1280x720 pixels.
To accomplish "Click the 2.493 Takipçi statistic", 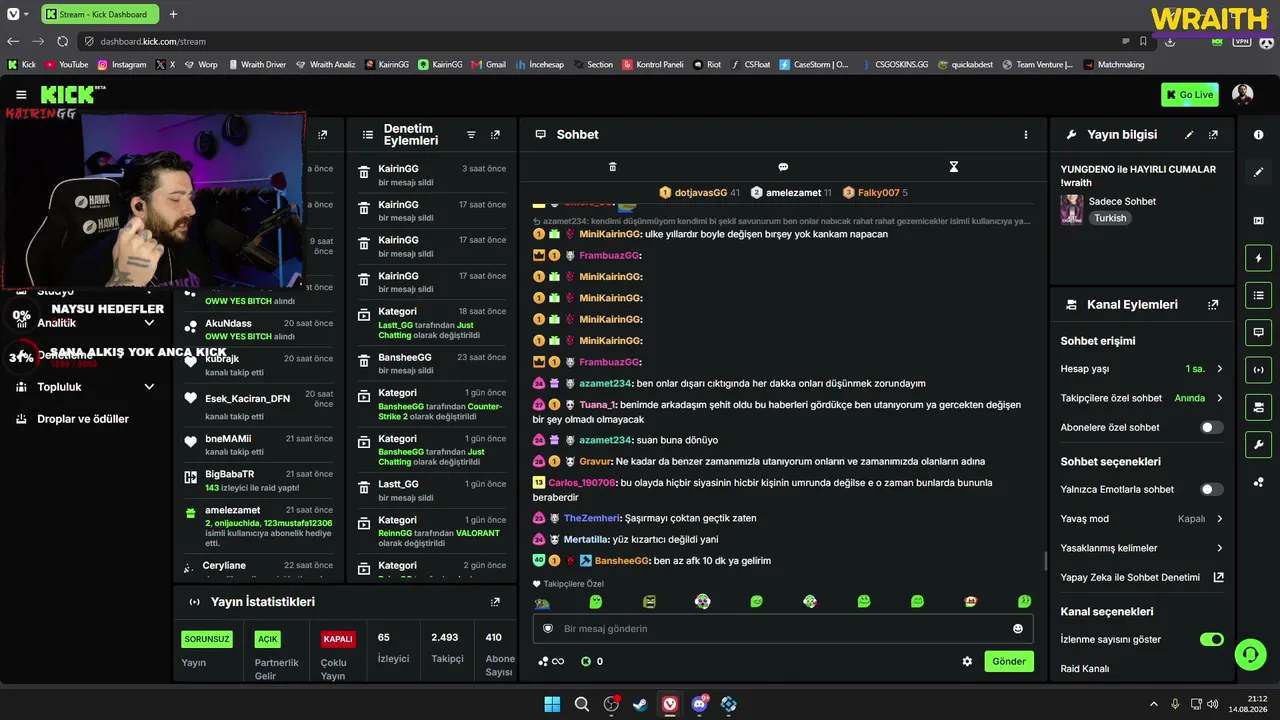I will tap(445, 648).
